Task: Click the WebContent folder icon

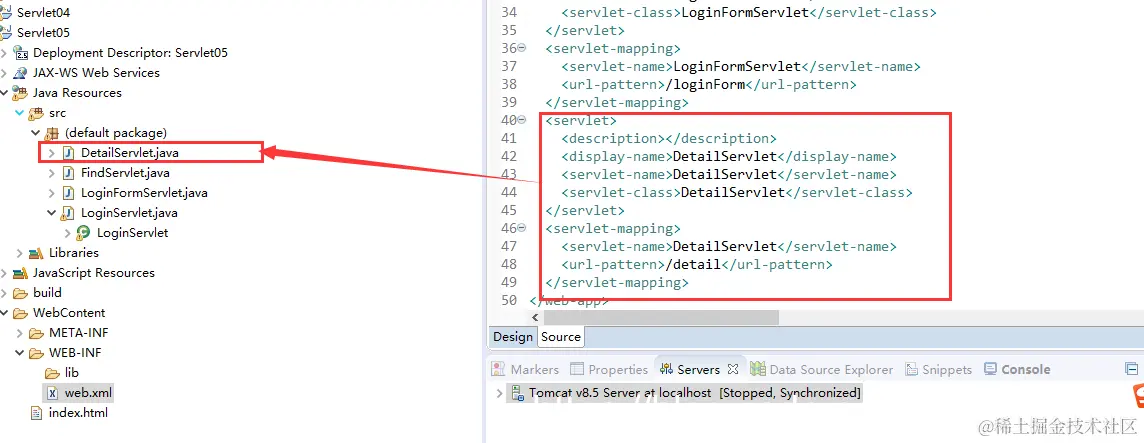Action: (21, 313)
